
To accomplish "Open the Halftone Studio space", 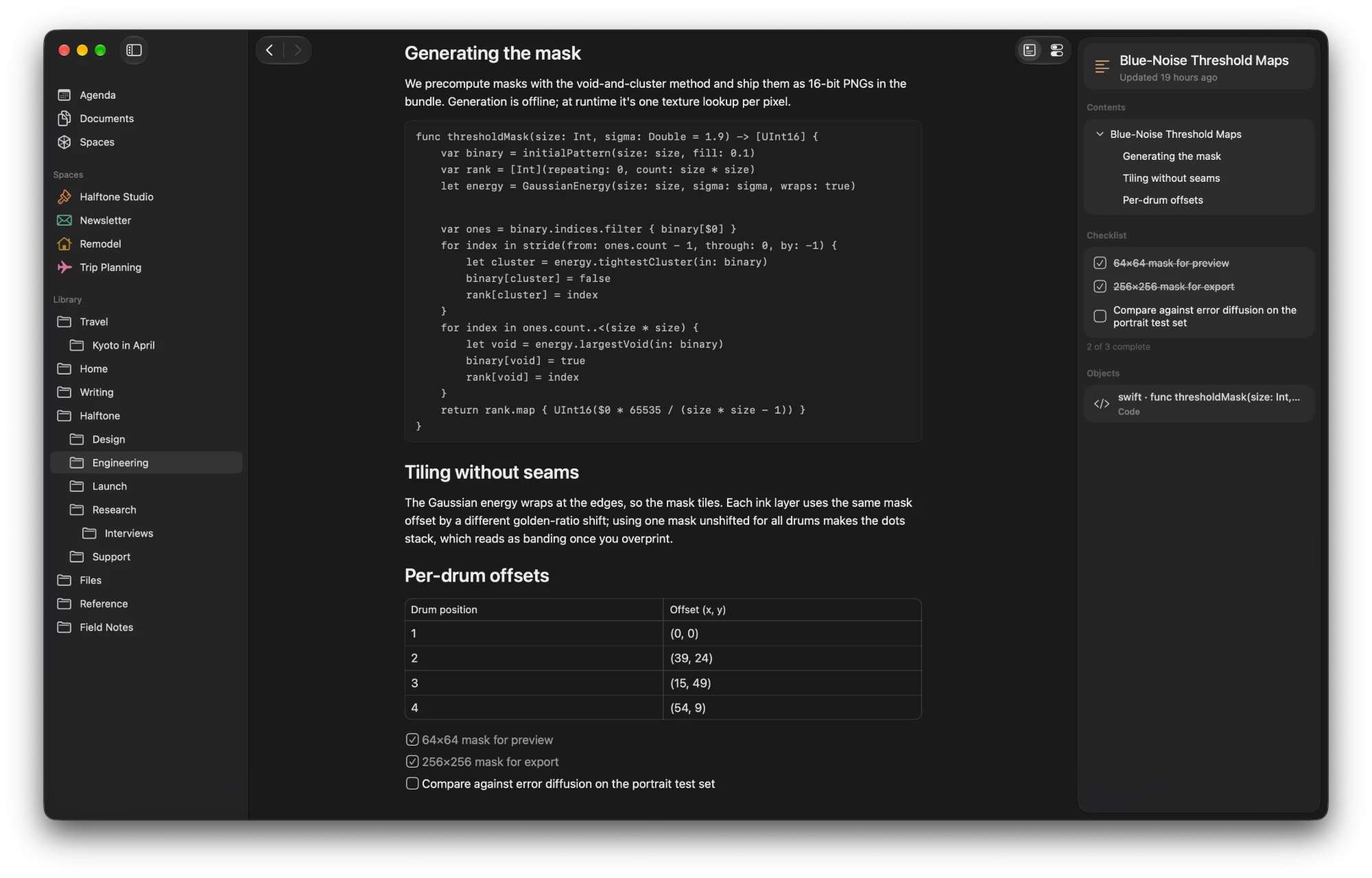I will pos(146,197).
